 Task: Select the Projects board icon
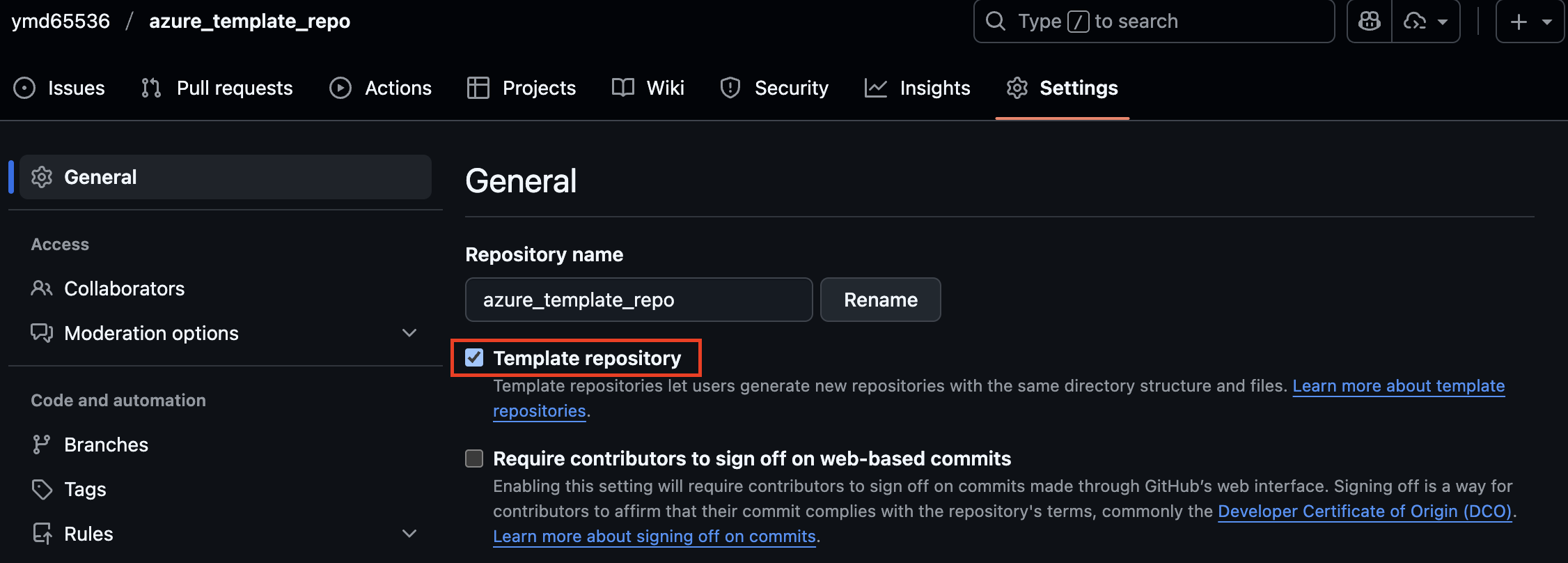point(478,88)
